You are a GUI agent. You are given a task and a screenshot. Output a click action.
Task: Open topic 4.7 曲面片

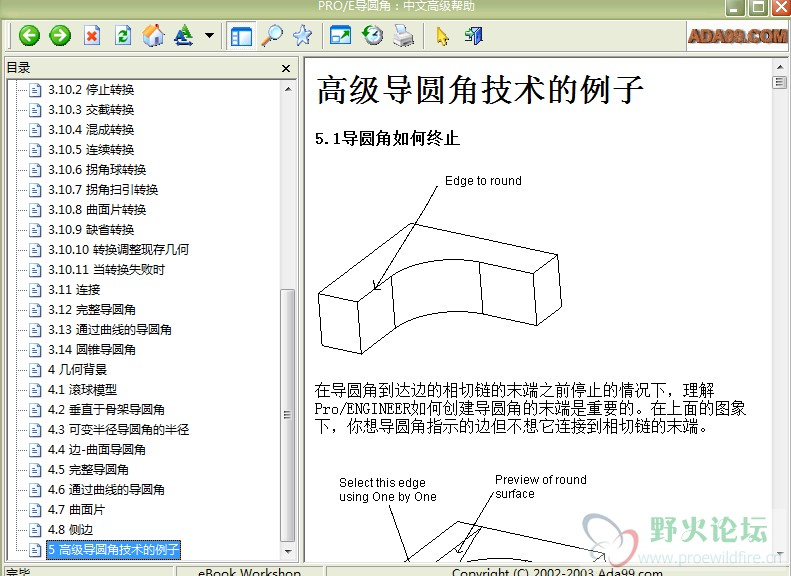click(76, 509)
